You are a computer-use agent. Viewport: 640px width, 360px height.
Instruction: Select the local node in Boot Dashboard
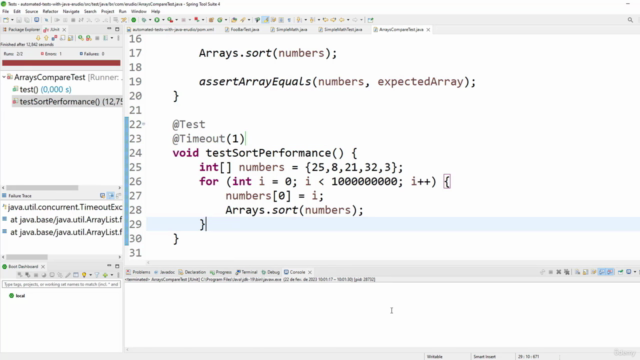(17, 296)
